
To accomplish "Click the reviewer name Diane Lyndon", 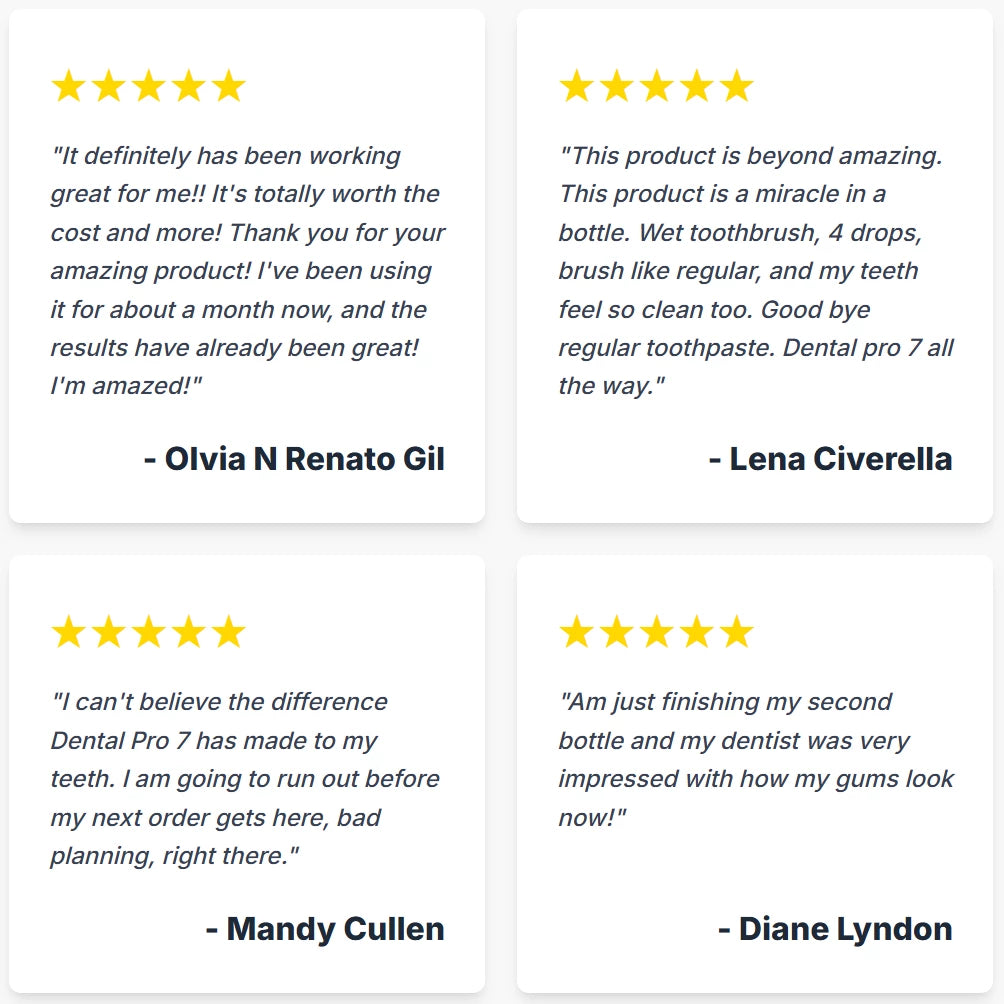I will [x=835, y=929].
